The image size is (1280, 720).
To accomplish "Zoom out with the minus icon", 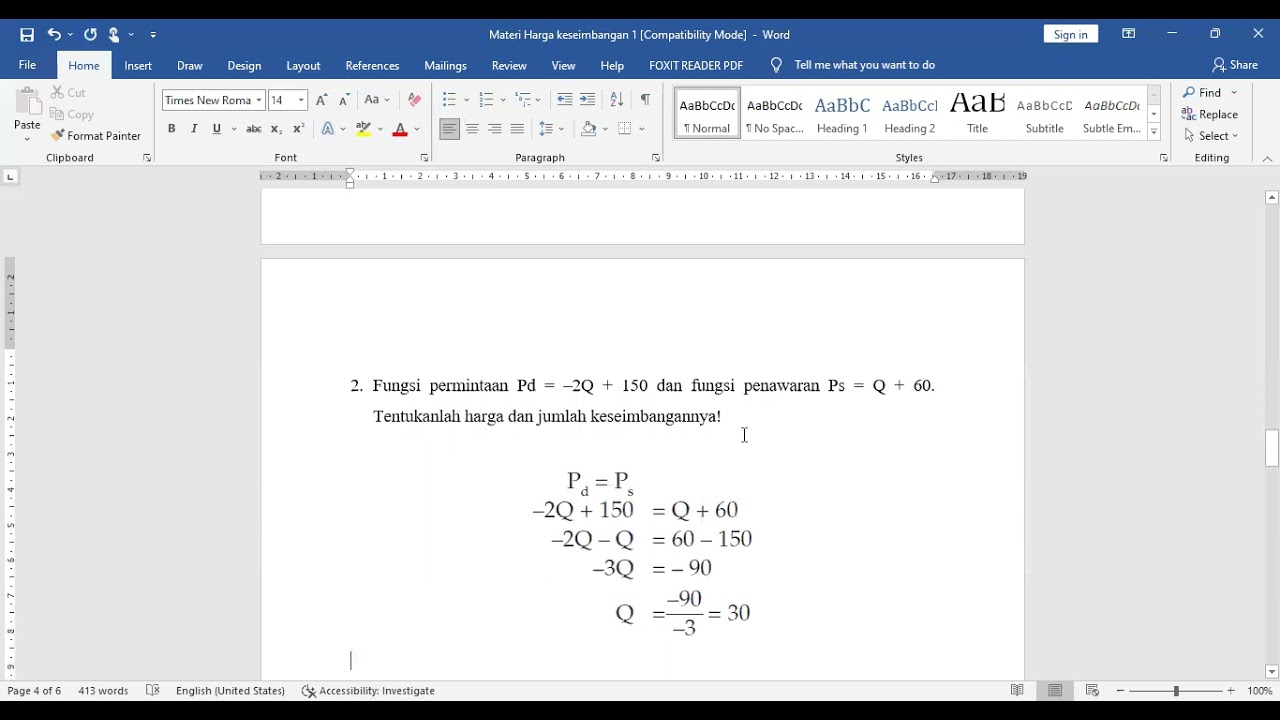I will coord(1121,691).
